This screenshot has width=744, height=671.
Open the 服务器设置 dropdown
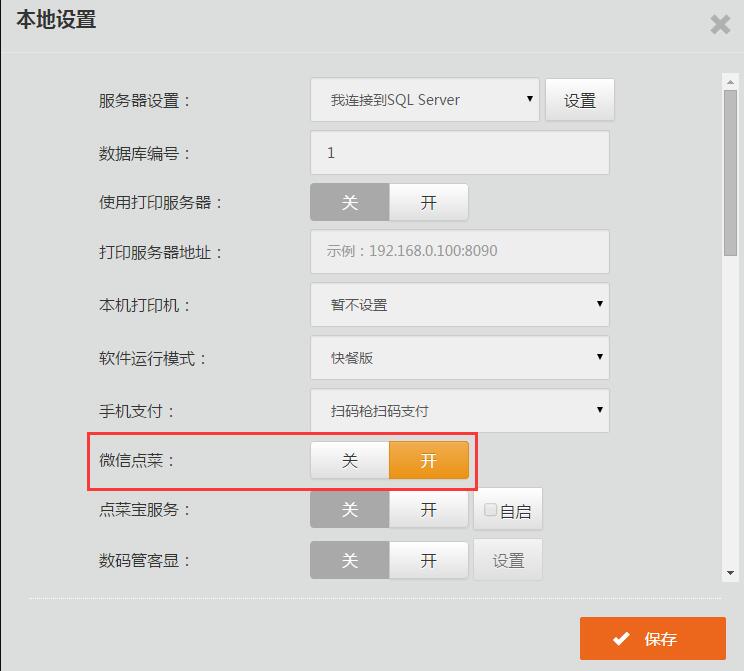click(425, 100)
